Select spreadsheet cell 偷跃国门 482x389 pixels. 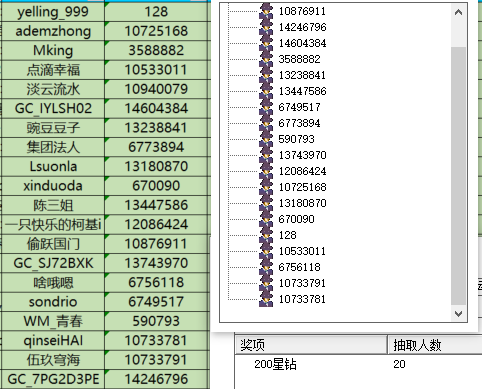tap(53, 244)
